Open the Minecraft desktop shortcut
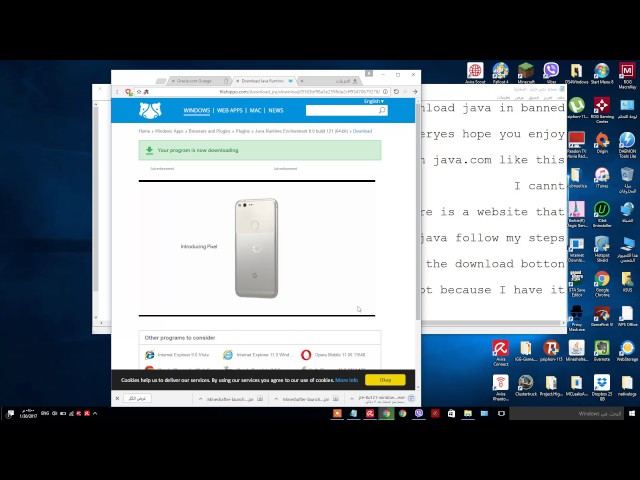 coord(526,73)
